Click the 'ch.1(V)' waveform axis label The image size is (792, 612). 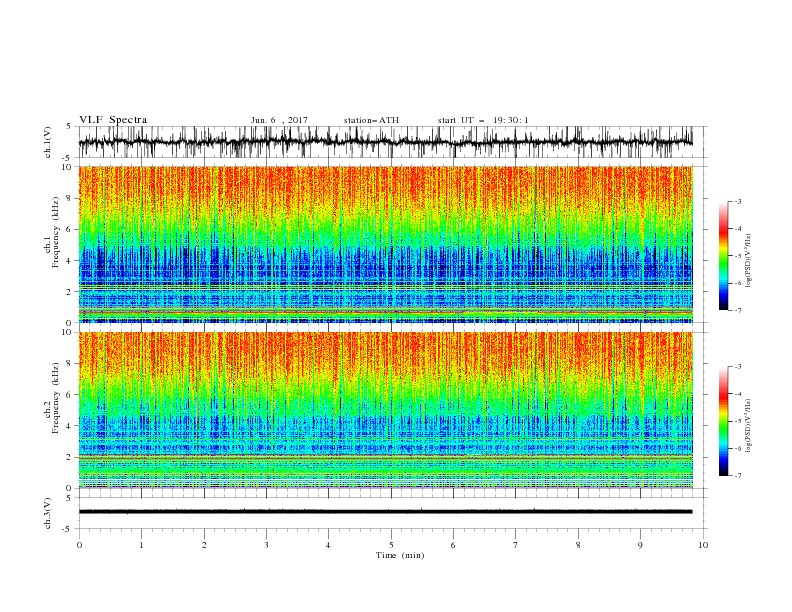(x=48, y=142)
